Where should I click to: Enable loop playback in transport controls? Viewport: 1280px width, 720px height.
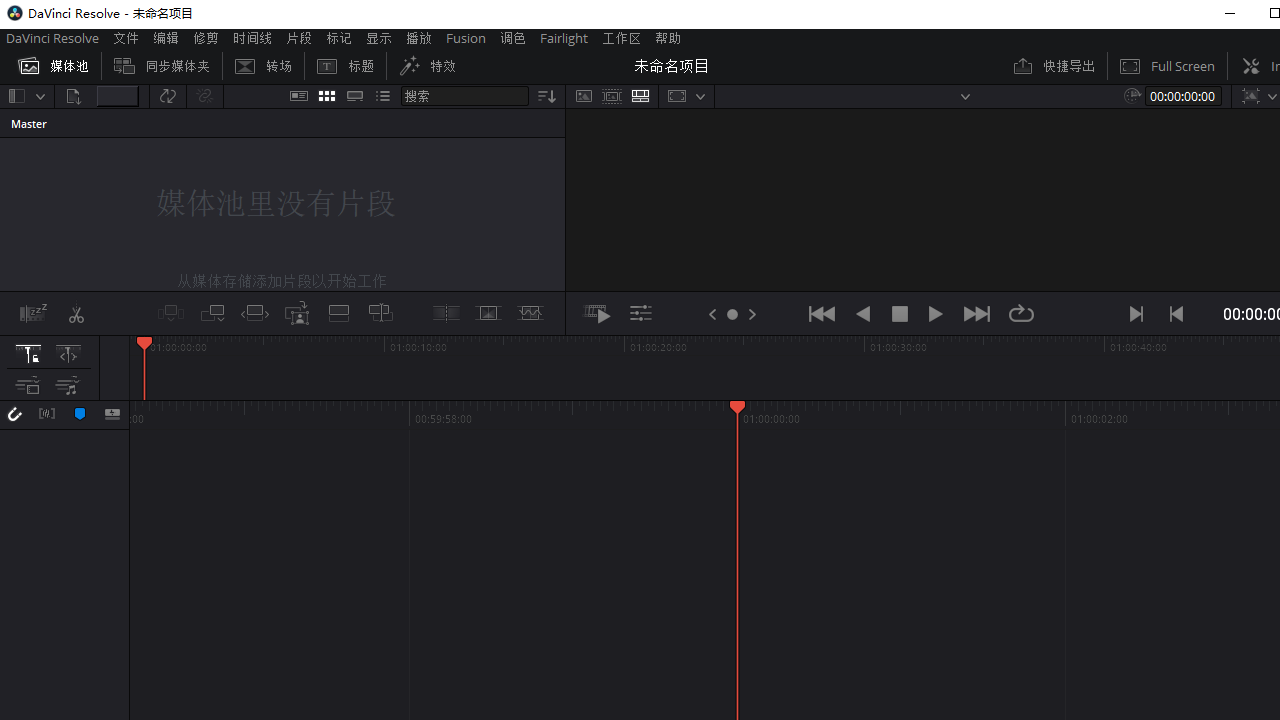1021,314
